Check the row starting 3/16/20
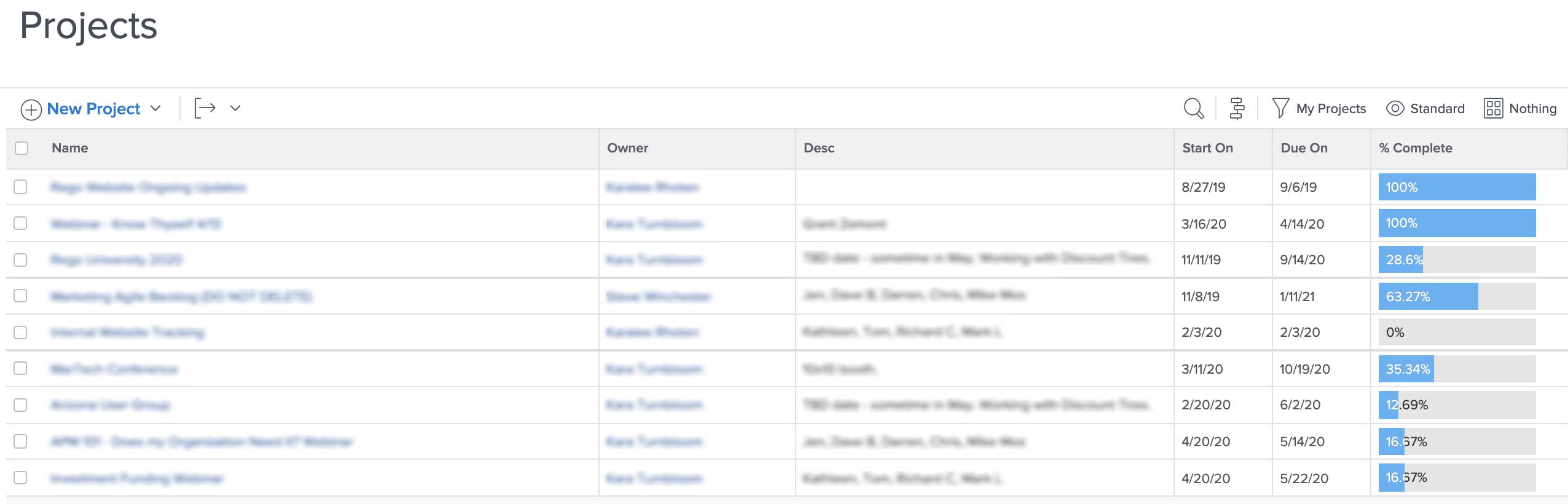Viewport: 1568px width, 504px height. (x=20, y=223)
